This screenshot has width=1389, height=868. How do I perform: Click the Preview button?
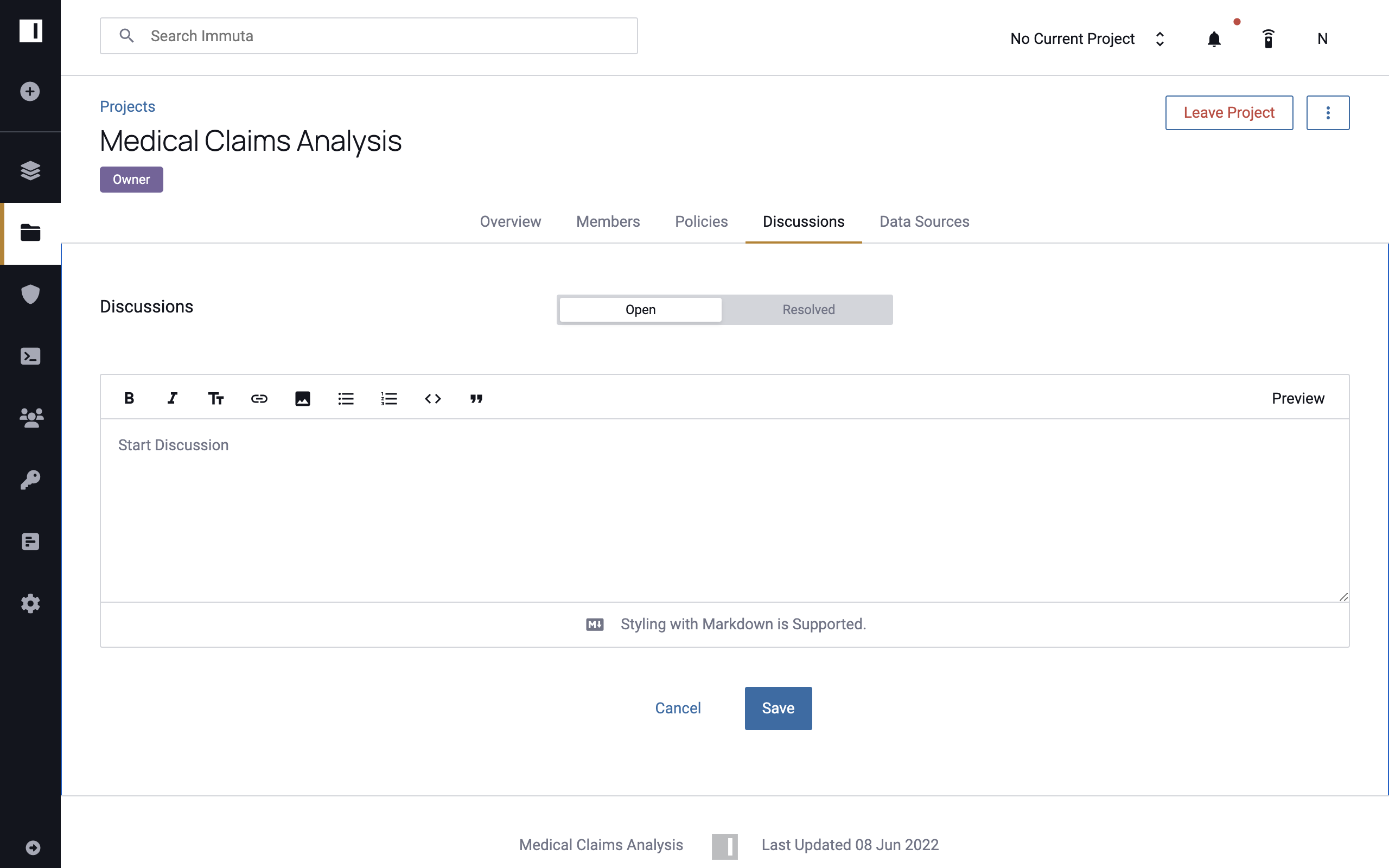[x=1298, y=398]
